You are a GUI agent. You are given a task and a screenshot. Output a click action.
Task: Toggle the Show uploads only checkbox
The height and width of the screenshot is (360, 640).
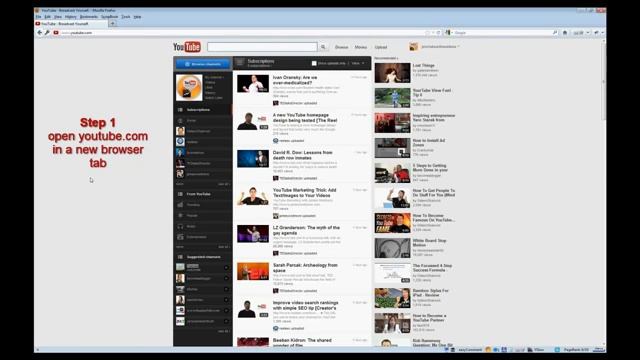point(314,63)
